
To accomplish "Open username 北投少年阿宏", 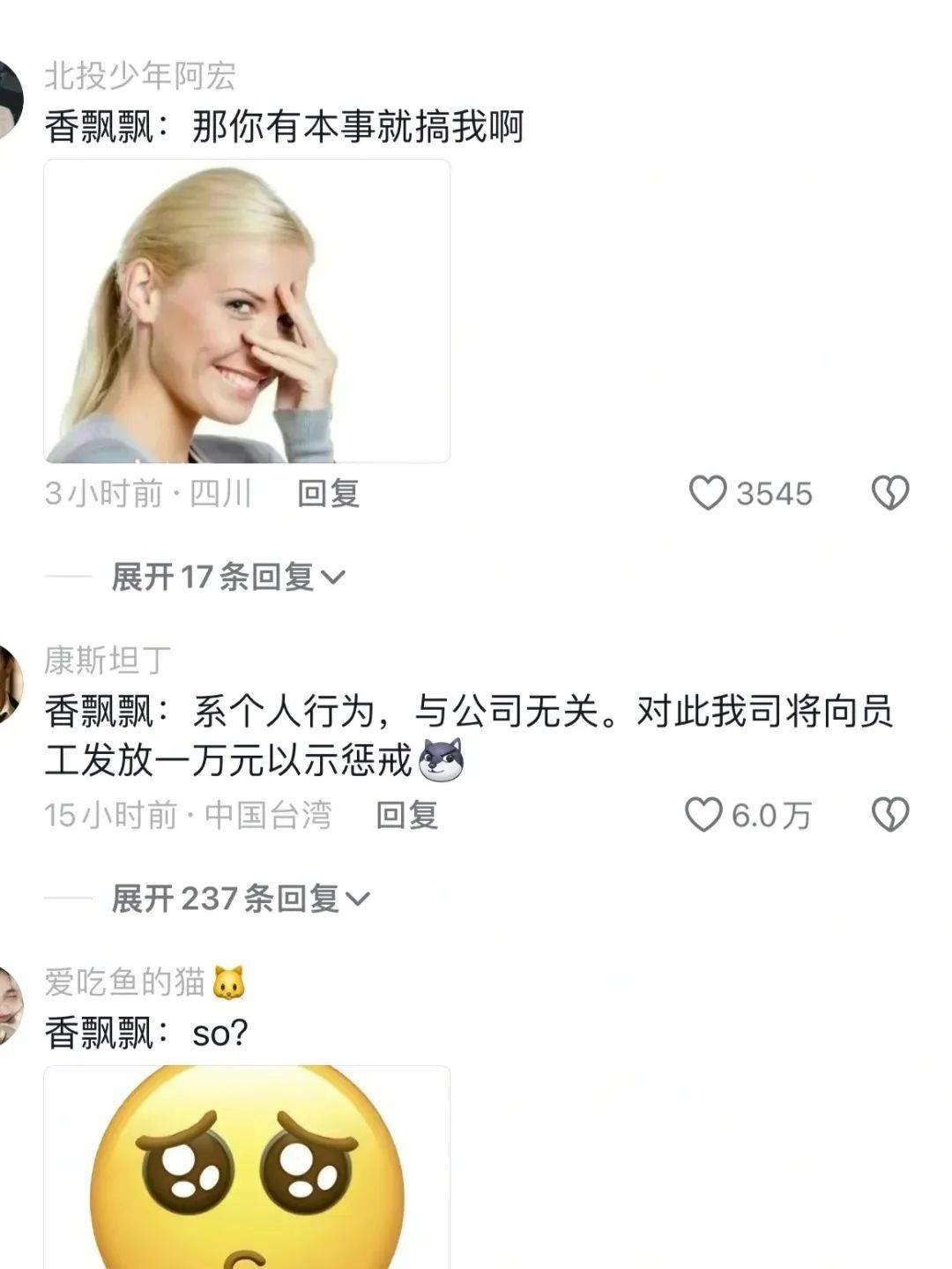I will point(140,76).
